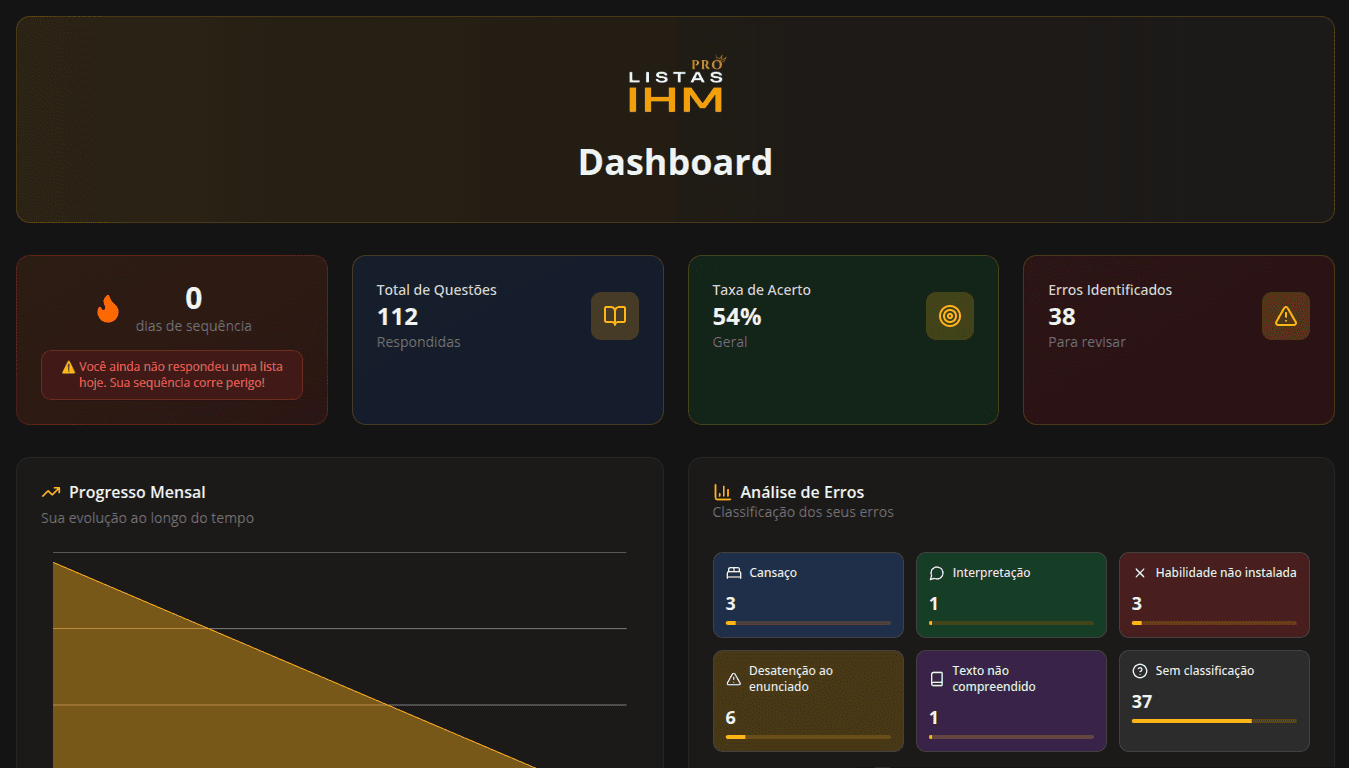Click the bar chart icon beside Análise de Erros
The image size is (1349, 768).
(x=723, y=491)
